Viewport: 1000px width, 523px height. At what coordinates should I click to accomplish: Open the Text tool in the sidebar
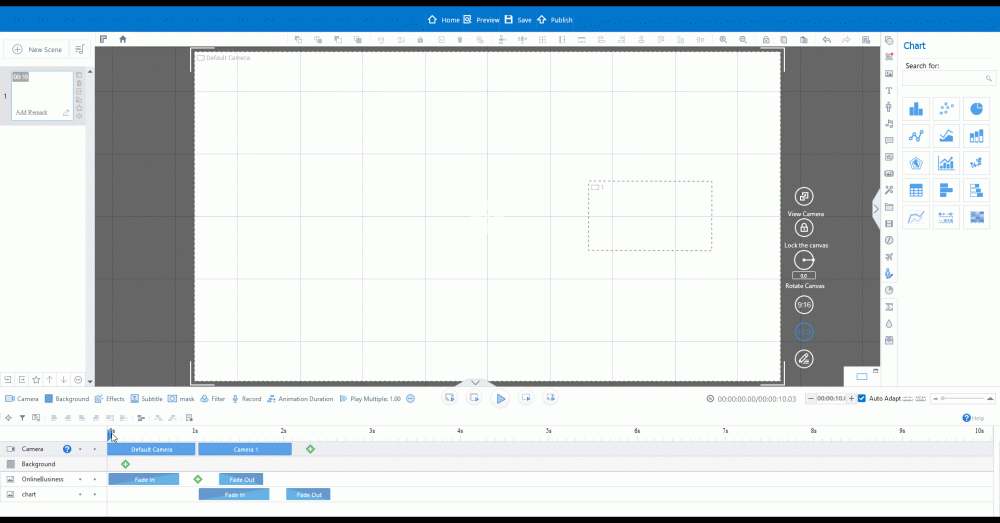(889, 90)
